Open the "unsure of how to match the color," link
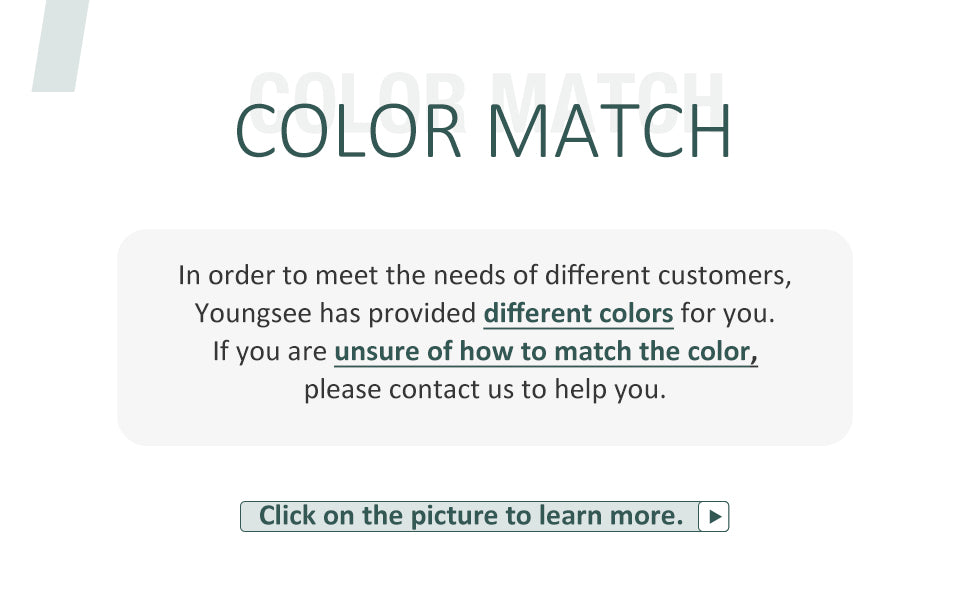Image resolution: width=970 pixels, height=600 pixels. point(546,352)
